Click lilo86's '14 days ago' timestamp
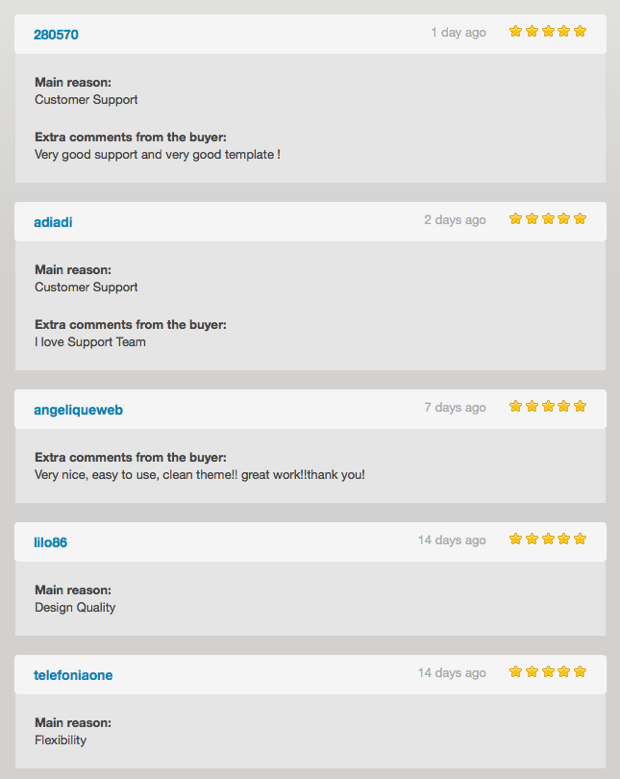The width and height of the screenshot is (620, 779). [452, 541]
